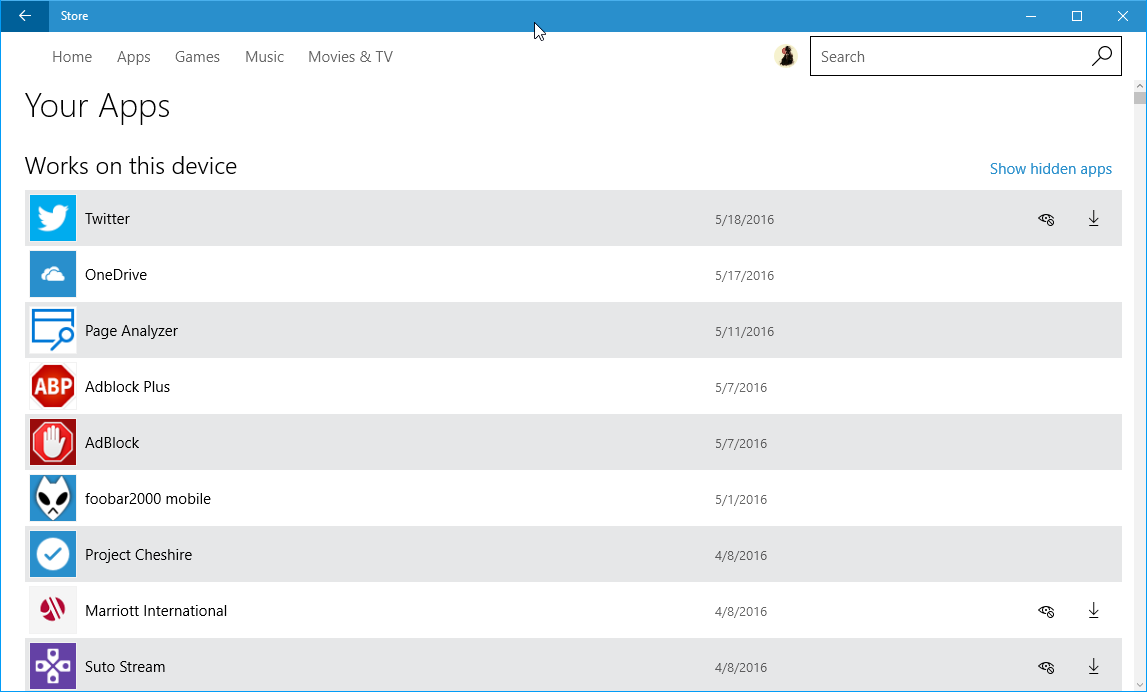Image resolution: width=1147 pixels, height=692 pixels.
Task: Open the user account avatar
Action: (x=786, y=56)
